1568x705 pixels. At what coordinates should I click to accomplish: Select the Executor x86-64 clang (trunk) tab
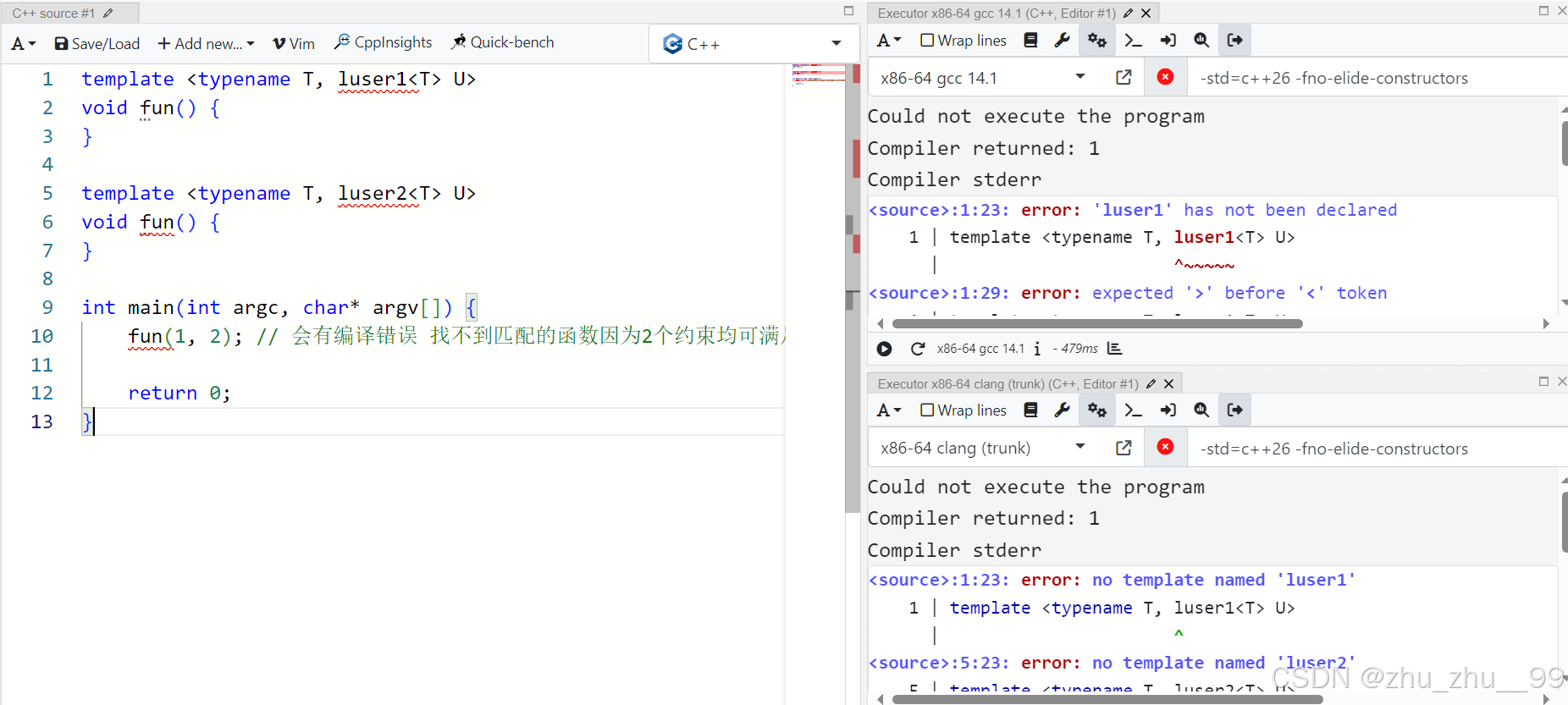pos(1008,384)
